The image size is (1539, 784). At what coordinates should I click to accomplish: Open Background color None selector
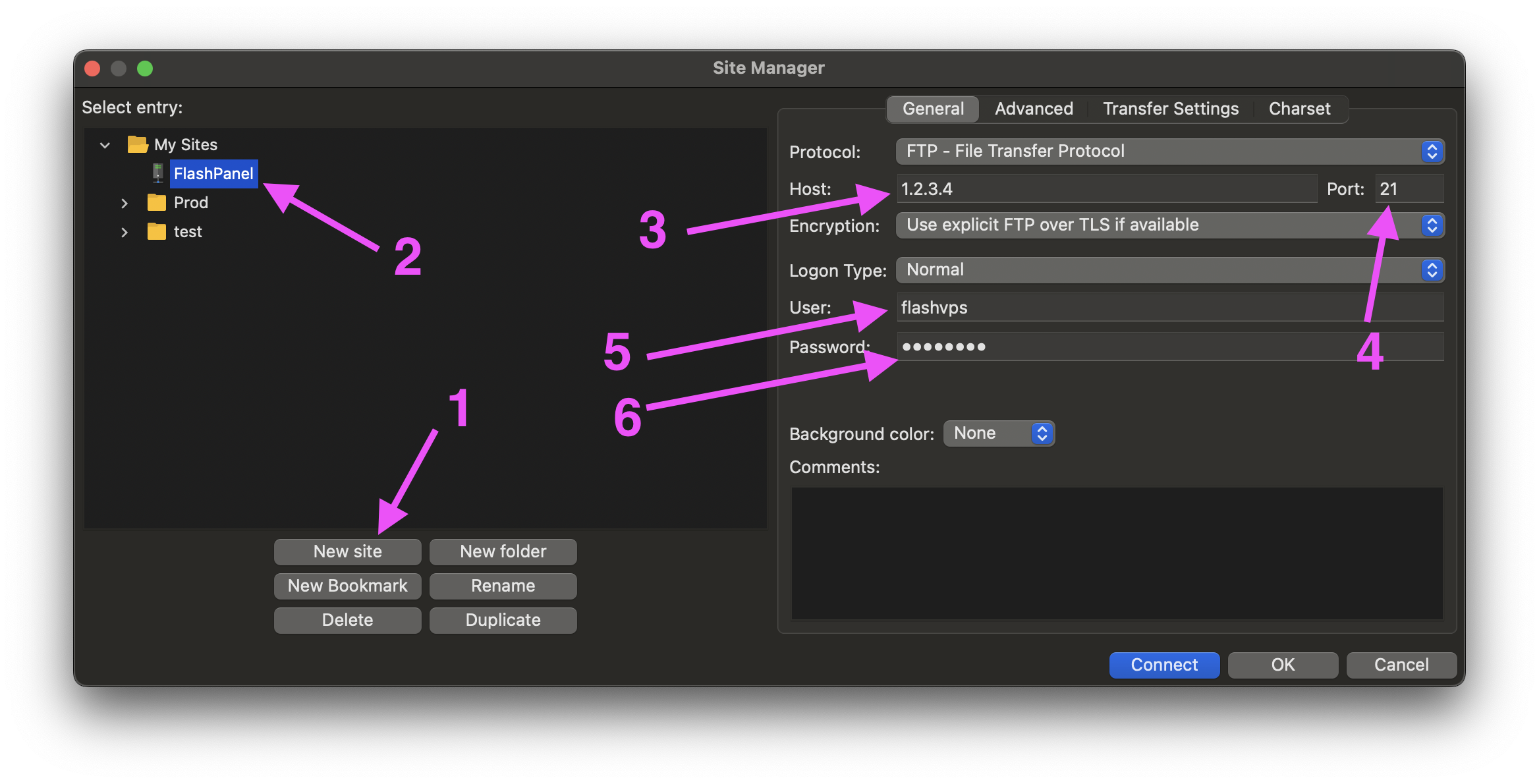pyautogui.click(x=999, y=434)
